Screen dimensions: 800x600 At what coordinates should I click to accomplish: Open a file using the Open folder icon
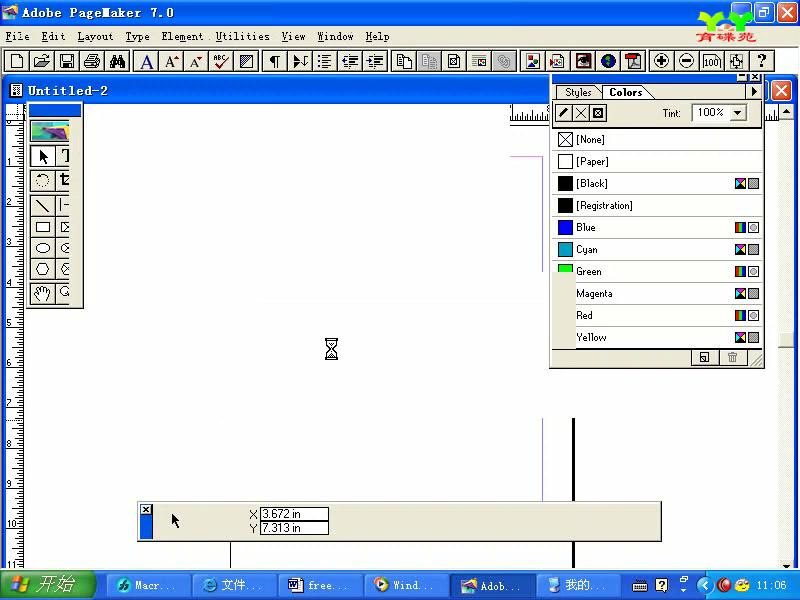click(41, 62)
